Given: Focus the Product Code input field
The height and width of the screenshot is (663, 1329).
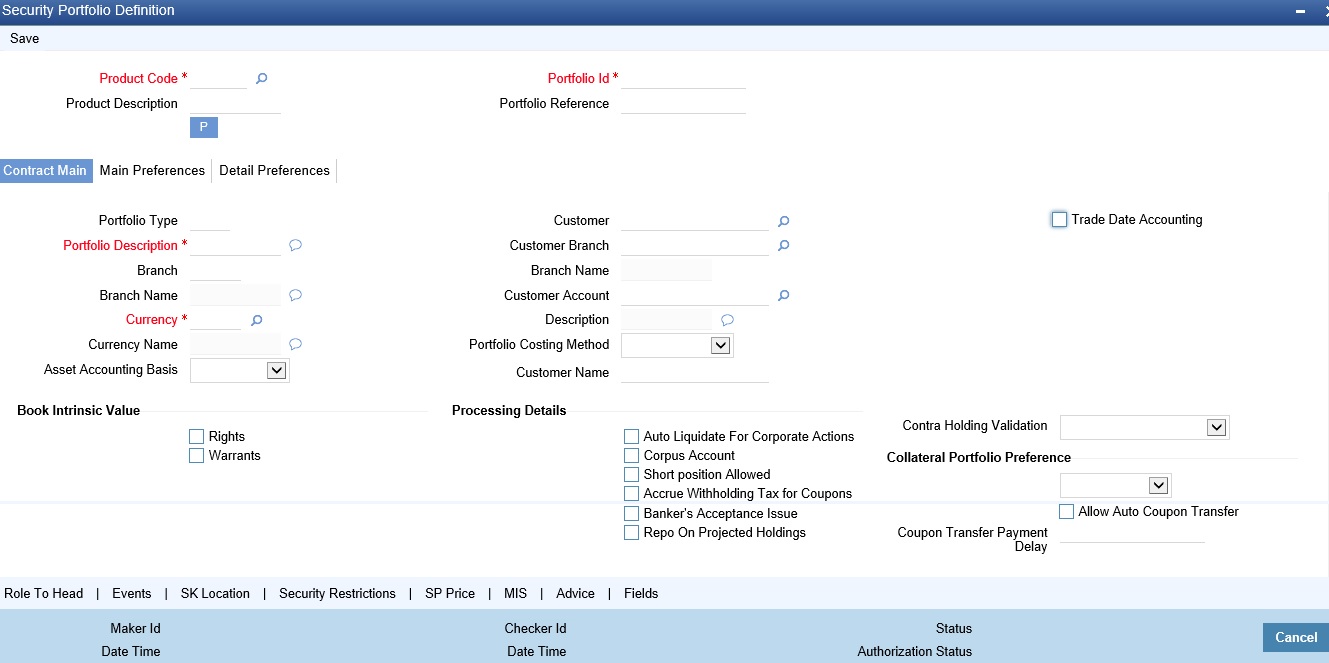Looking at the screenshot, I should 218,79.
